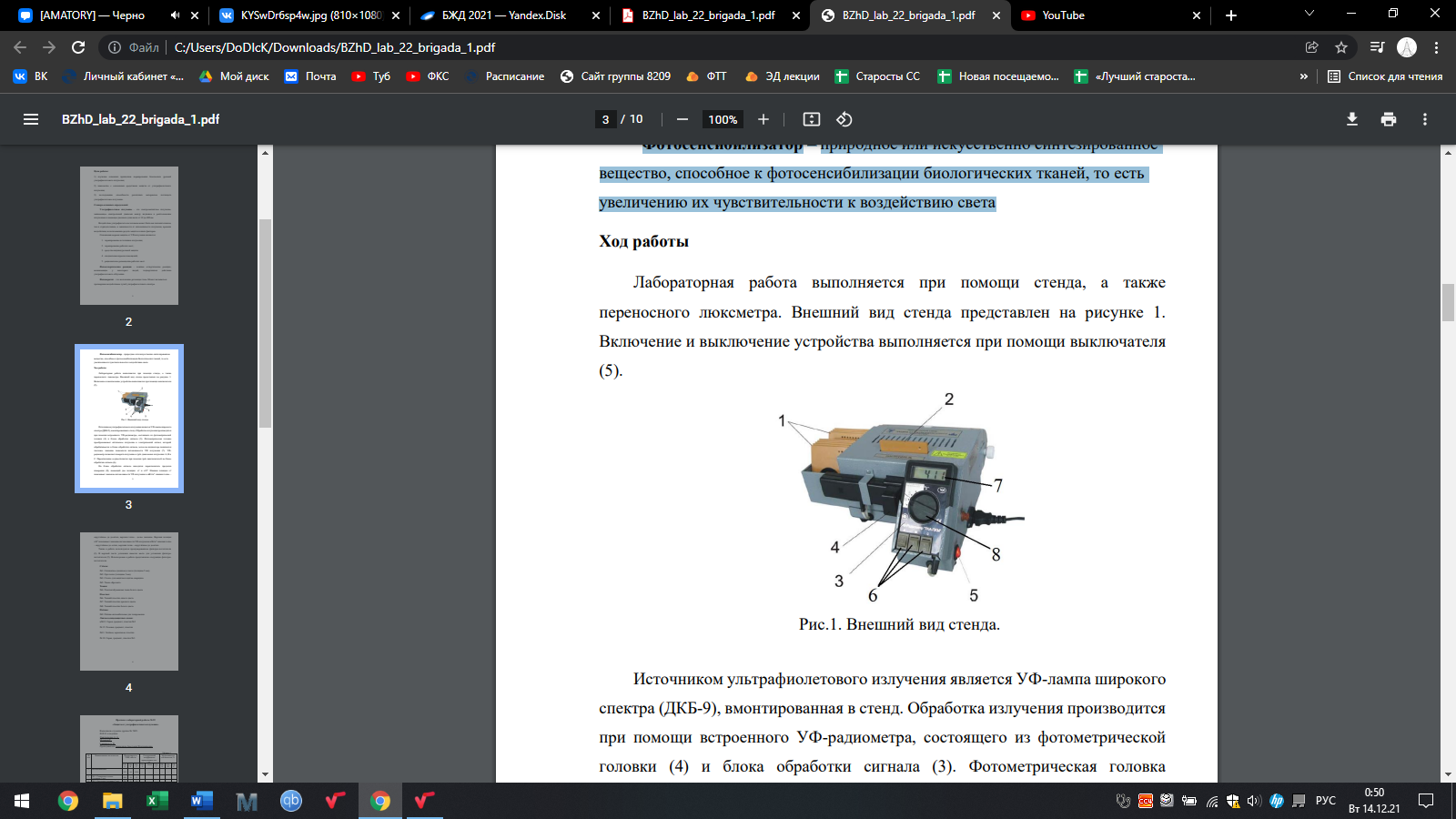This screenshot has height=819, width=1456.
Task: Open the Расписание bookmark
Action: point(505,76)
